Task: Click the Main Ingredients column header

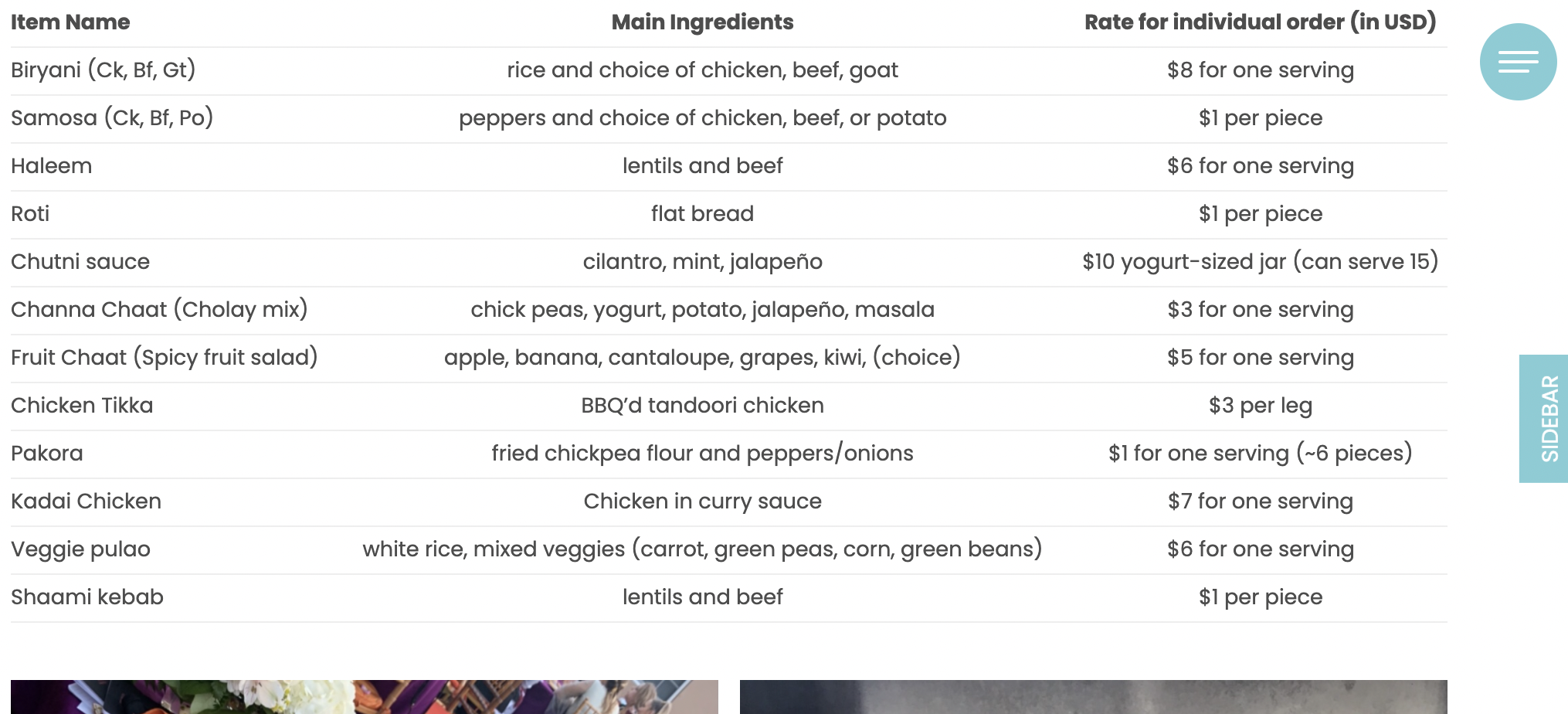Action: [x=702, y=22]
